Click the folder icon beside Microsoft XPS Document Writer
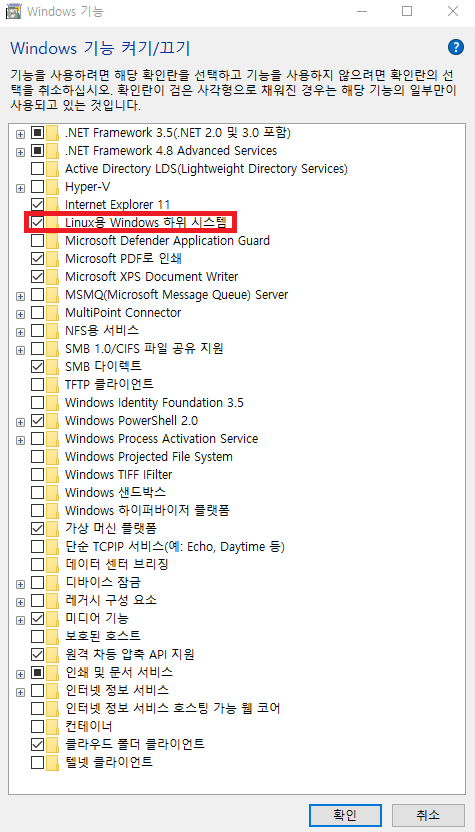 [52, 276]
